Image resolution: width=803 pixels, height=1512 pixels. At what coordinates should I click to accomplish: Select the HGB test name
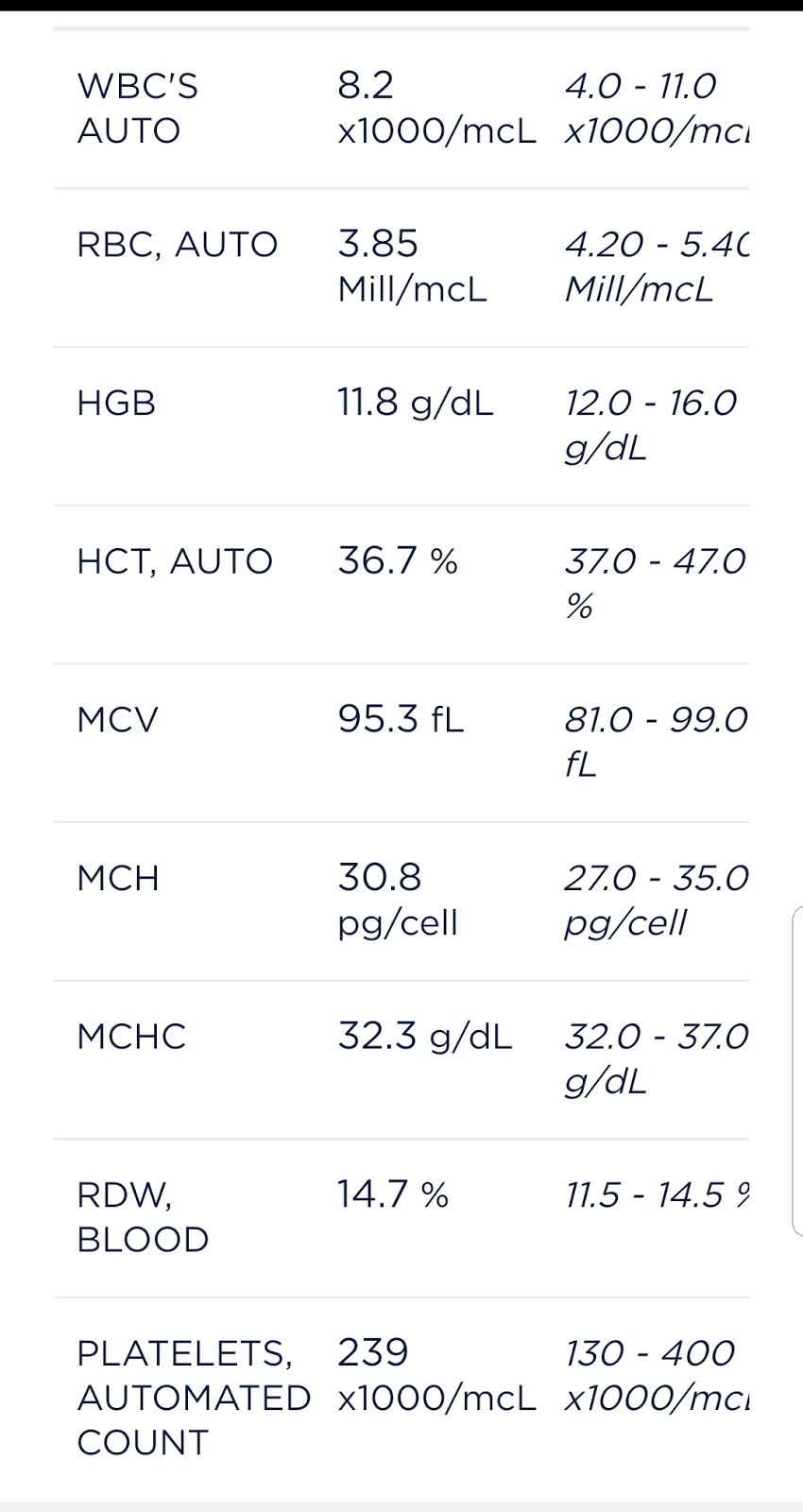tap(116, 404)
